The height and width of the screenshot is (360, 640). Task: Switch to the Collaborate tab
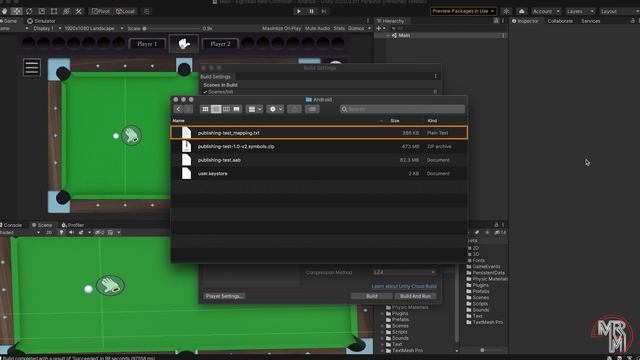pyautogui.click(x=560, y=21)
